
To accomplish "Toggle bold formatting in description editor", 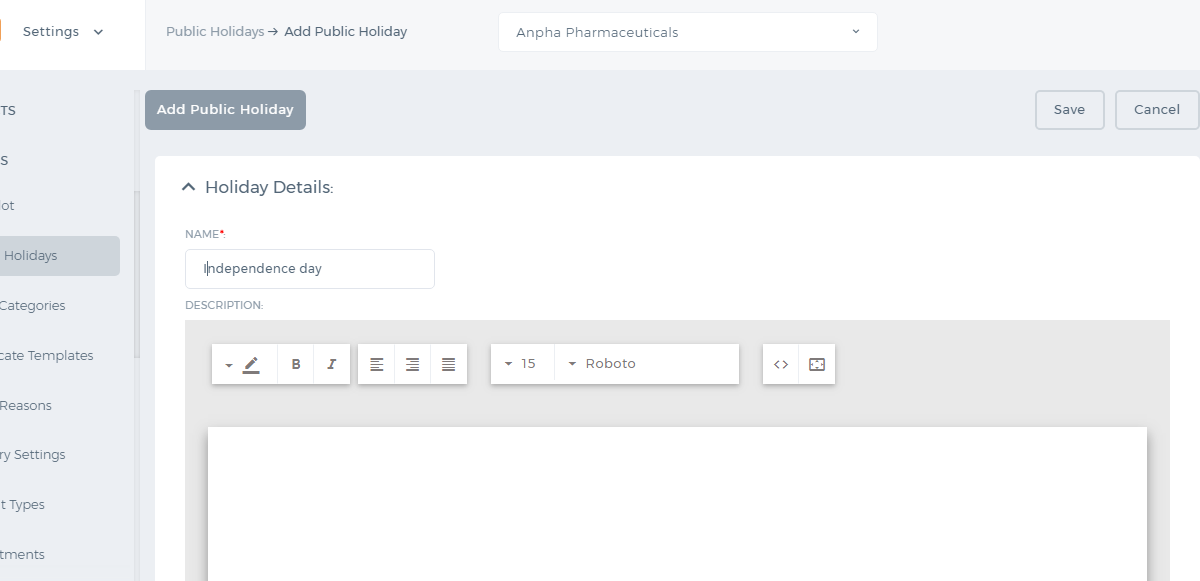I will [296, 364].
